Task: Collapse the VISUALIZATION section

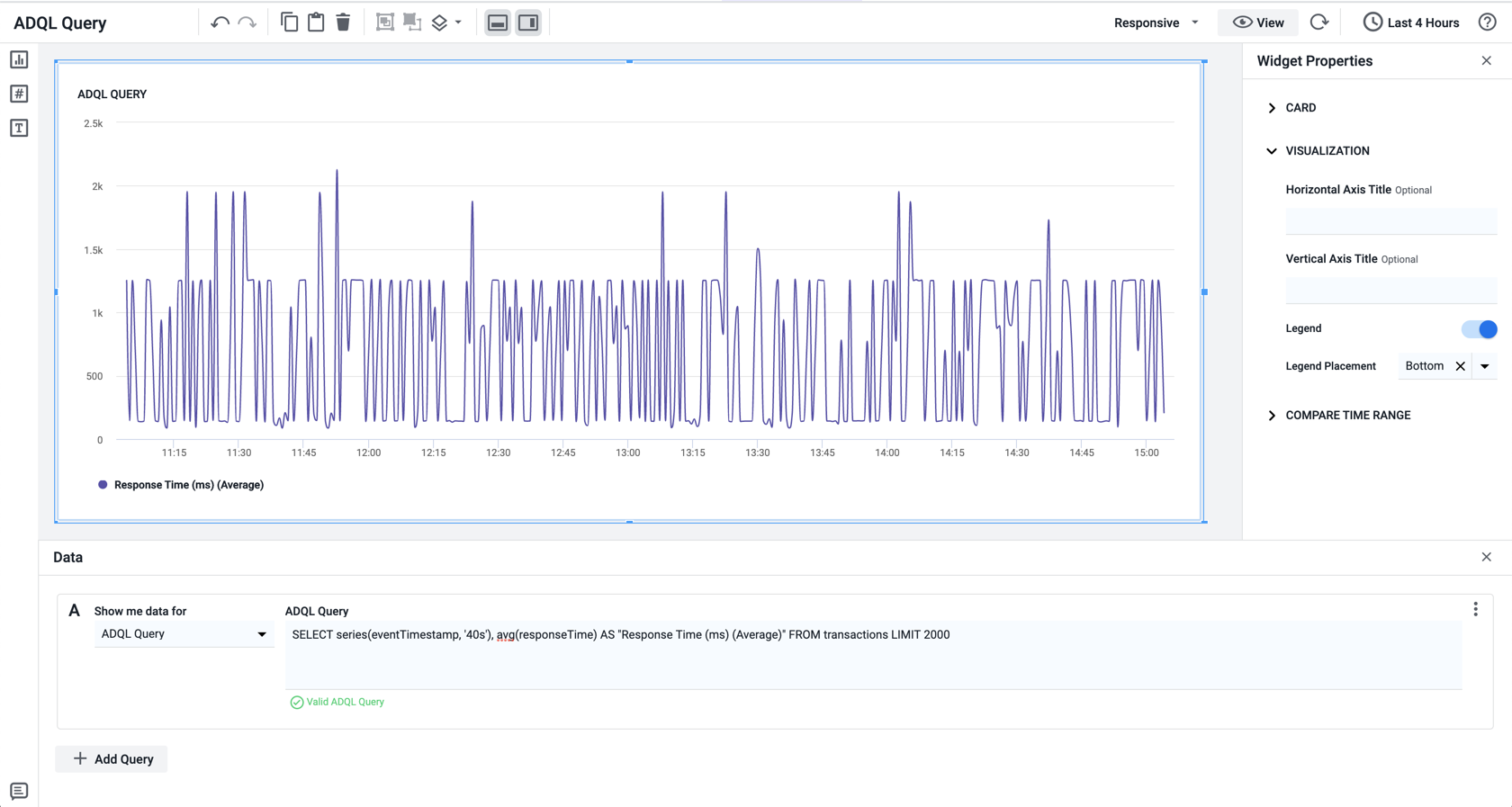Action: click(x=1318, y=151)
